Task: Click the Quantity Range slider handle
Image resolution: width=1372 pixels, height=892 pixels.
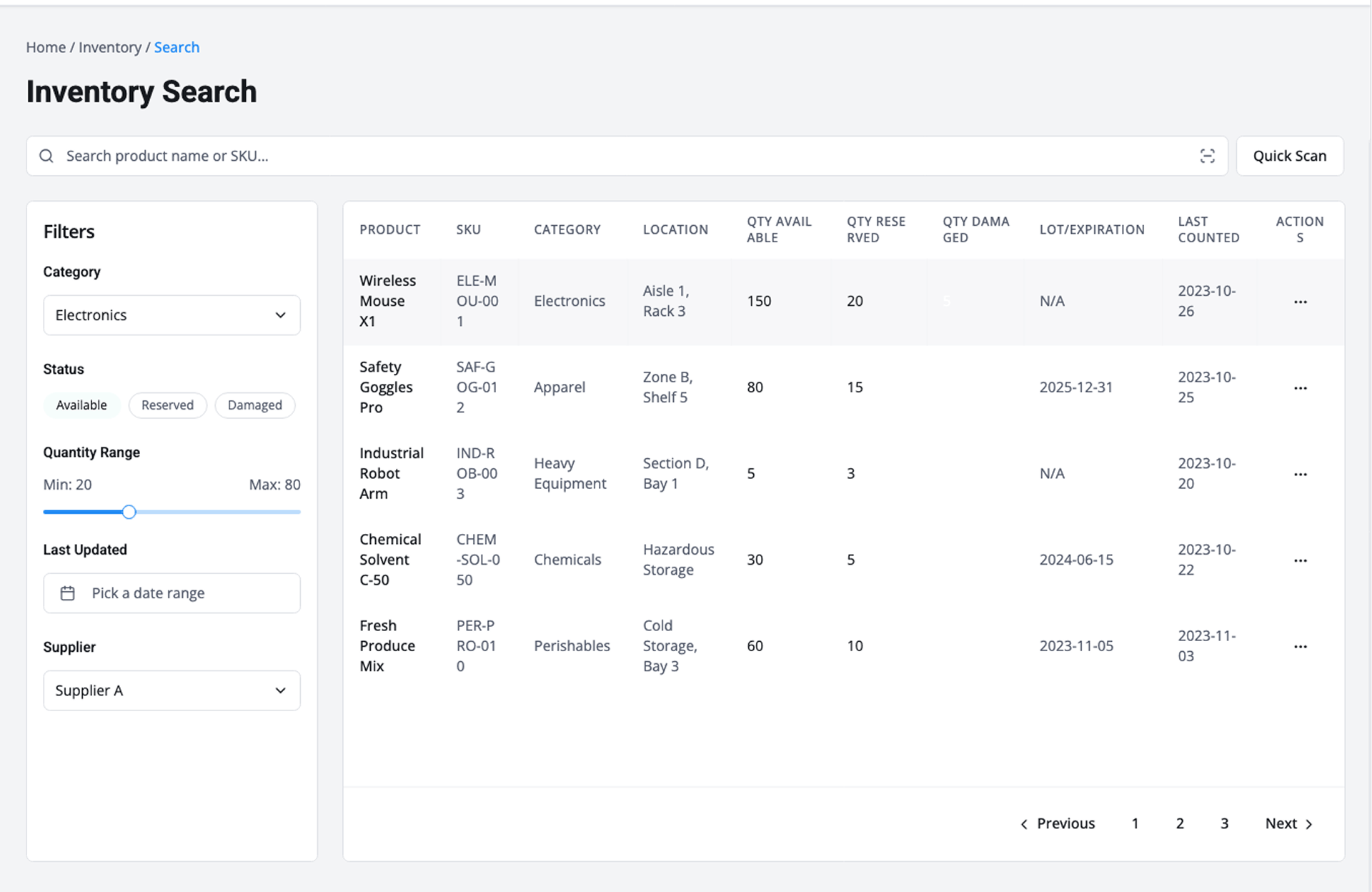Action: coord(129,512)
